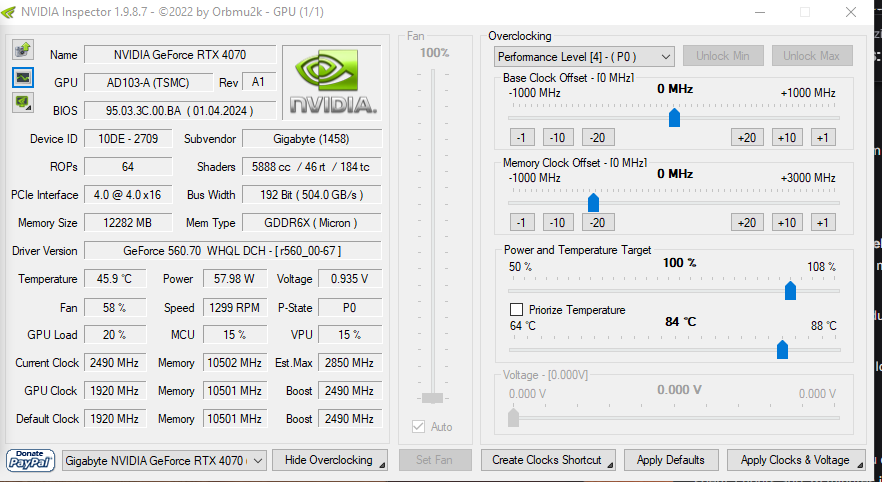Click the Memory value 10502 MHz

point(235,363)
